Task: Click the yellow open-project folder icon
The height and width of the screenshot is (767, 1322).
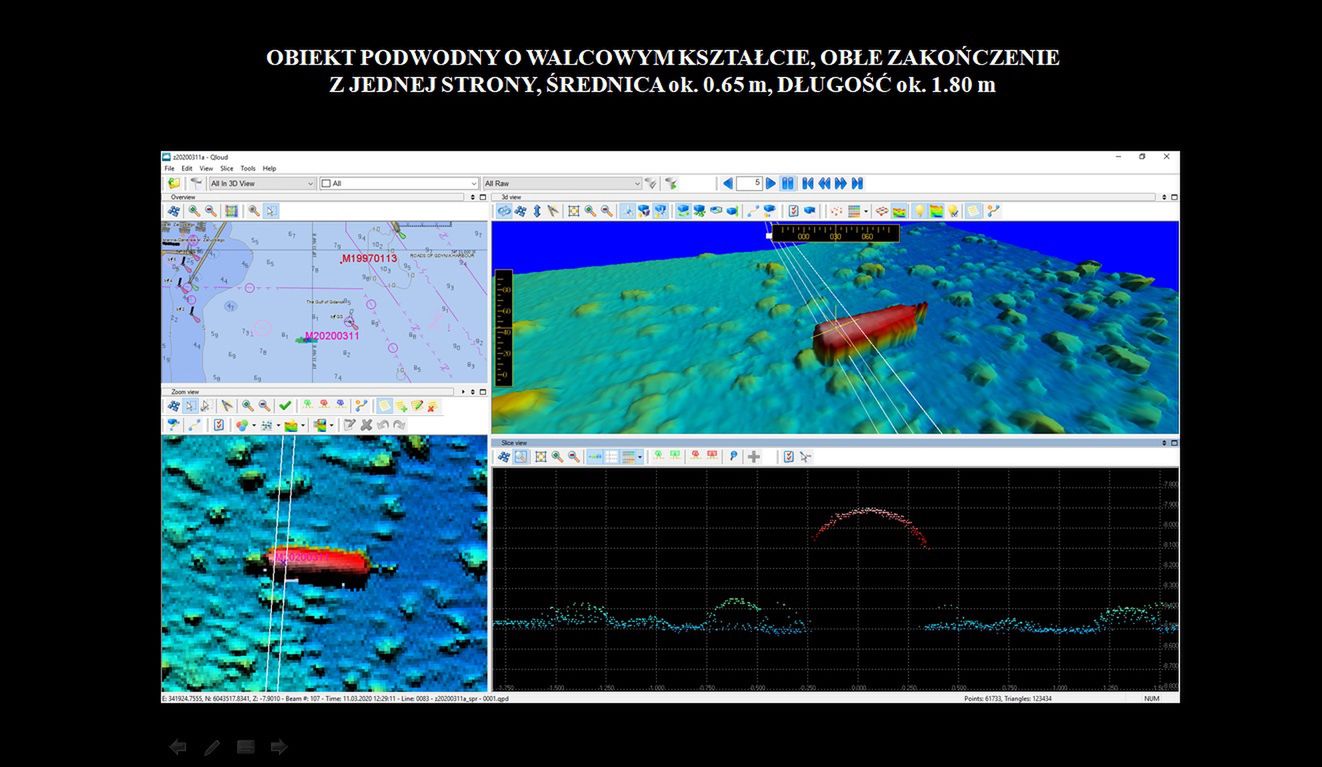Action: pos(174,184)
